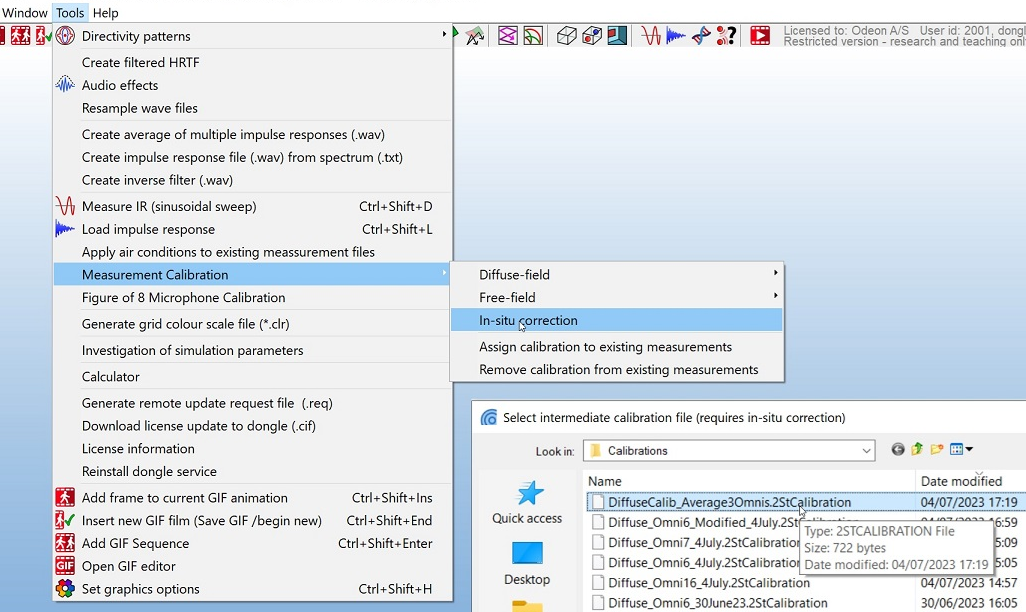Expand the Look in Calibrations dropdown

(866, 451)
